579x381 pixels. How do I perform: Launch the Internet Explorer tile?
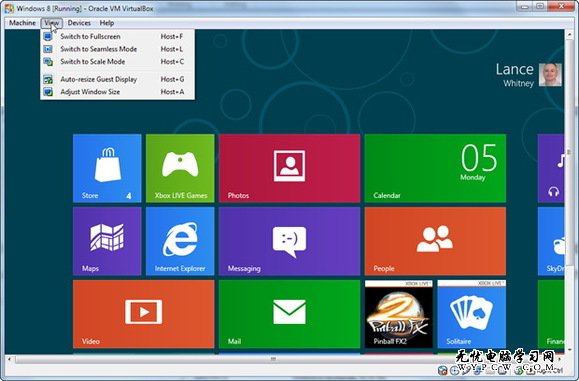pos(180,241)
